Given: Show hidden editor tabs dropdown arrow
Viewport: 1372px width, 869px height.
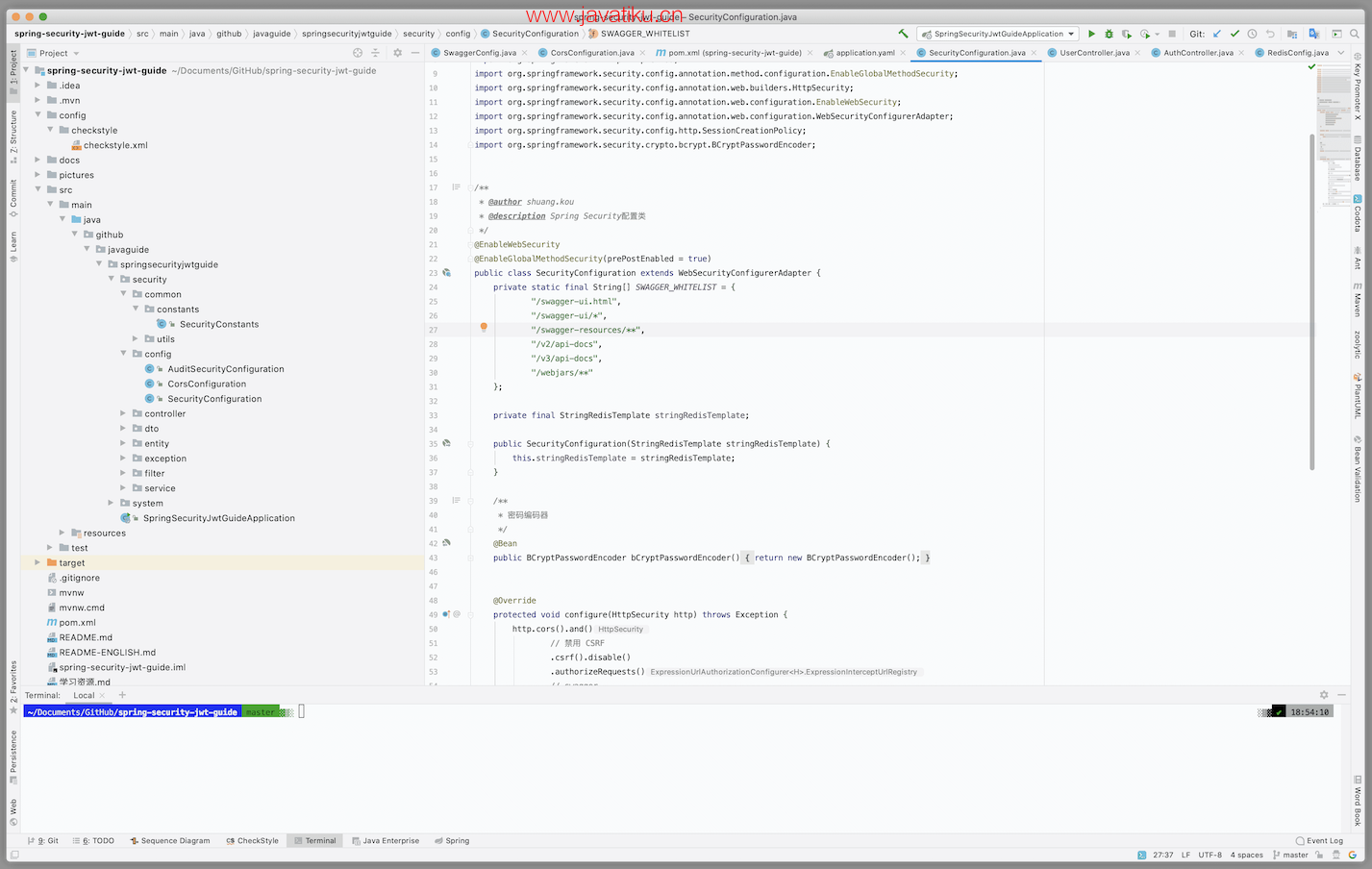Looking at the screenshot, I should point(1341,53).
